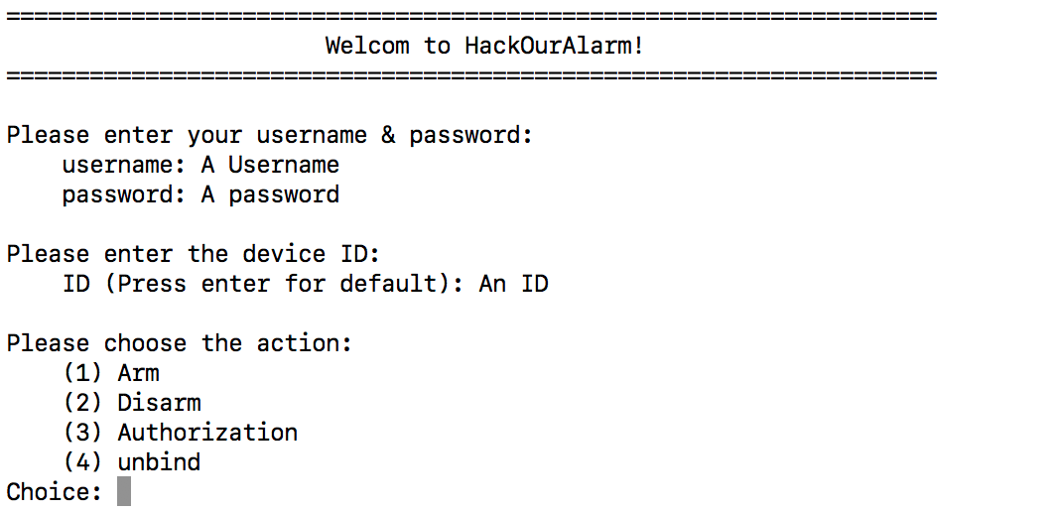Image resolution: width=1058 pixels, height=512 pixels.
Task: Click the Arm option in the action list
Action: [138, 373]
